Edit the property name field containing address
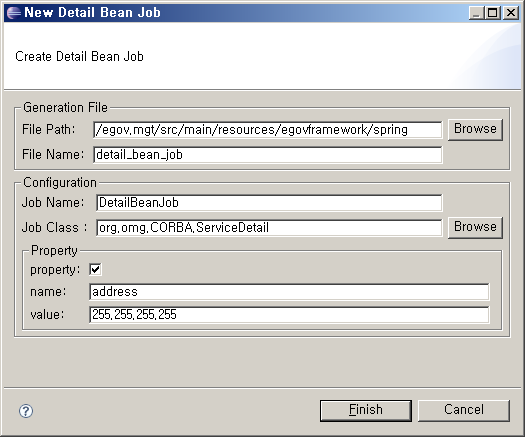Screen dimensions: 525x437 [289, 292]
